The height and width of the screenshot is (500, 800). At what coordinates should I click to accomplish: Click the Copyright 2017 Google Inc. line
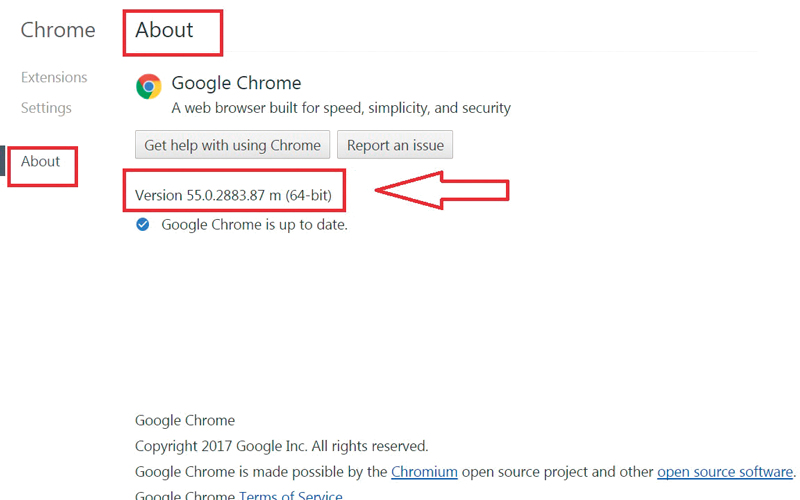[281, 446]
